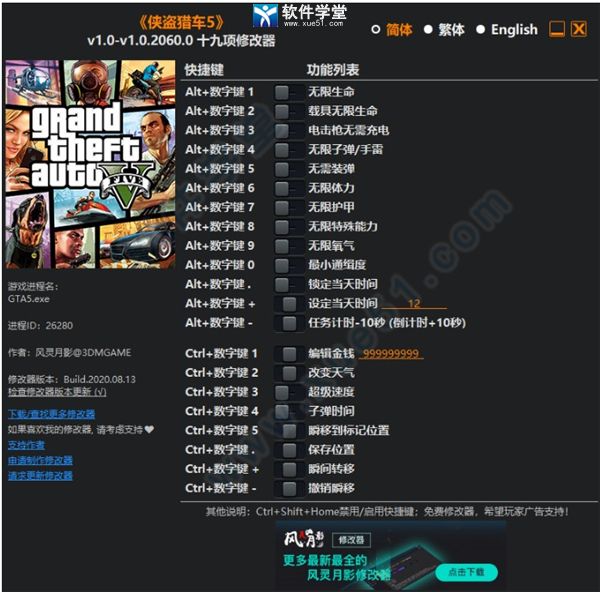
Task: Click the 支持作者 support author link
Action: tap(26, 445)
